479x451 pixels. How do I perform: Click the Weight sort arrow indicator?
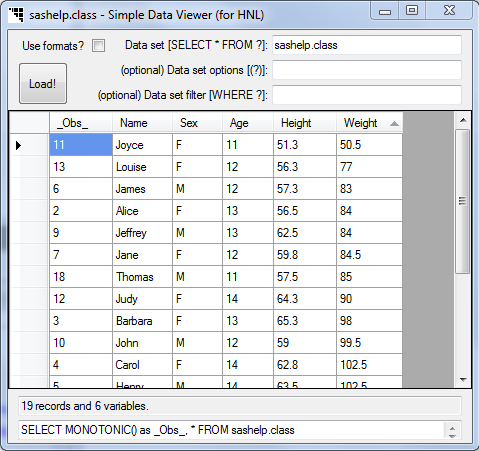tap(394, 124)
